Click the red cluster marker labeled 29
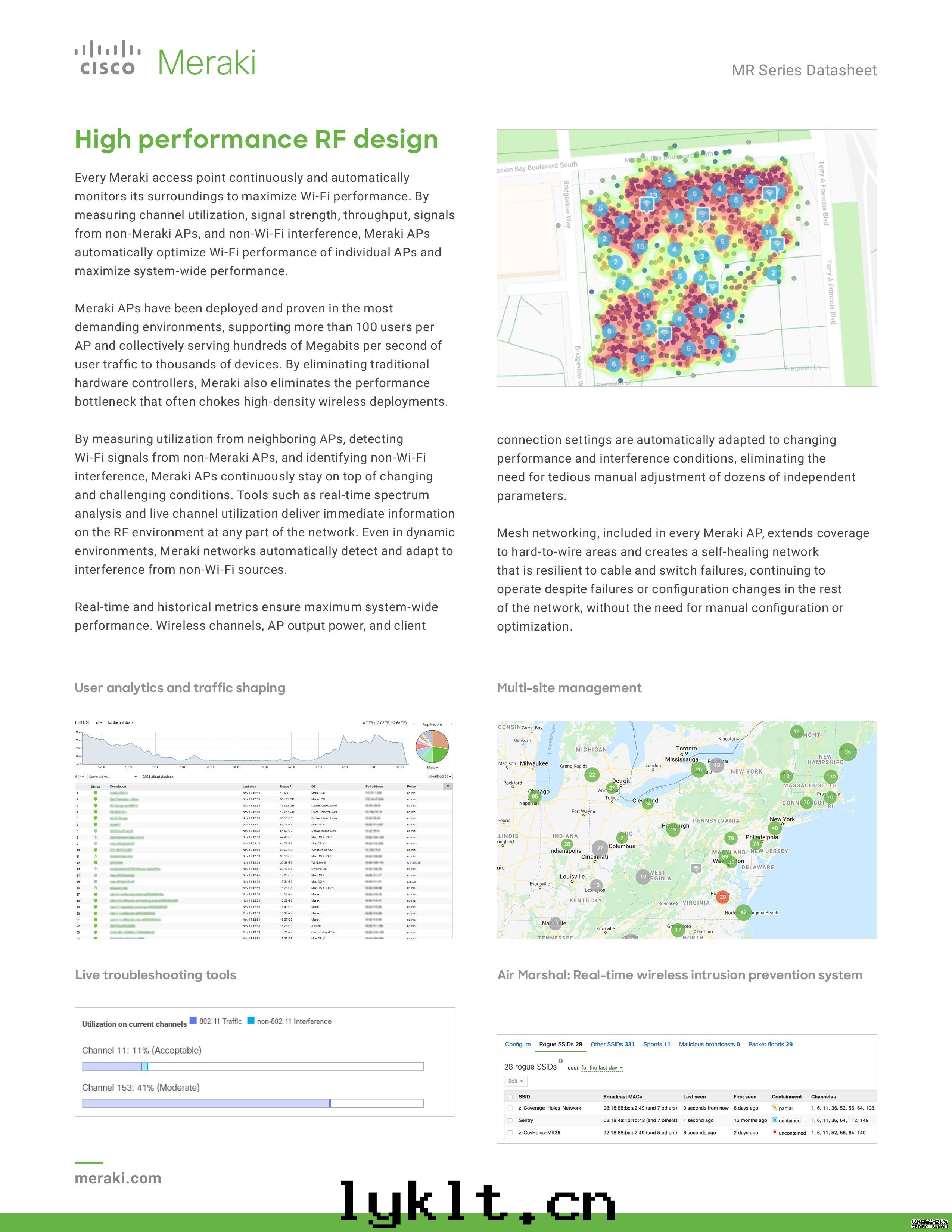 [722, 896]
